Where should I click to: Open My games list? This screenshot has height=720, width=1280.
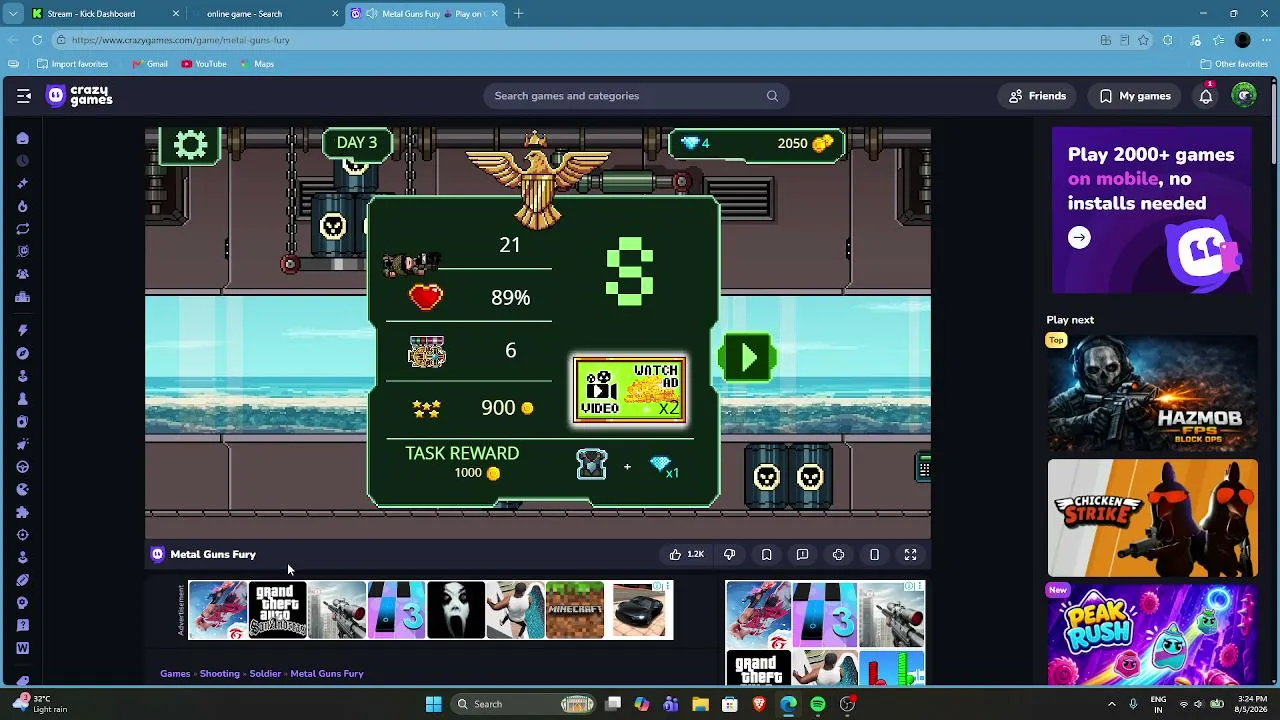[1135, 96]
